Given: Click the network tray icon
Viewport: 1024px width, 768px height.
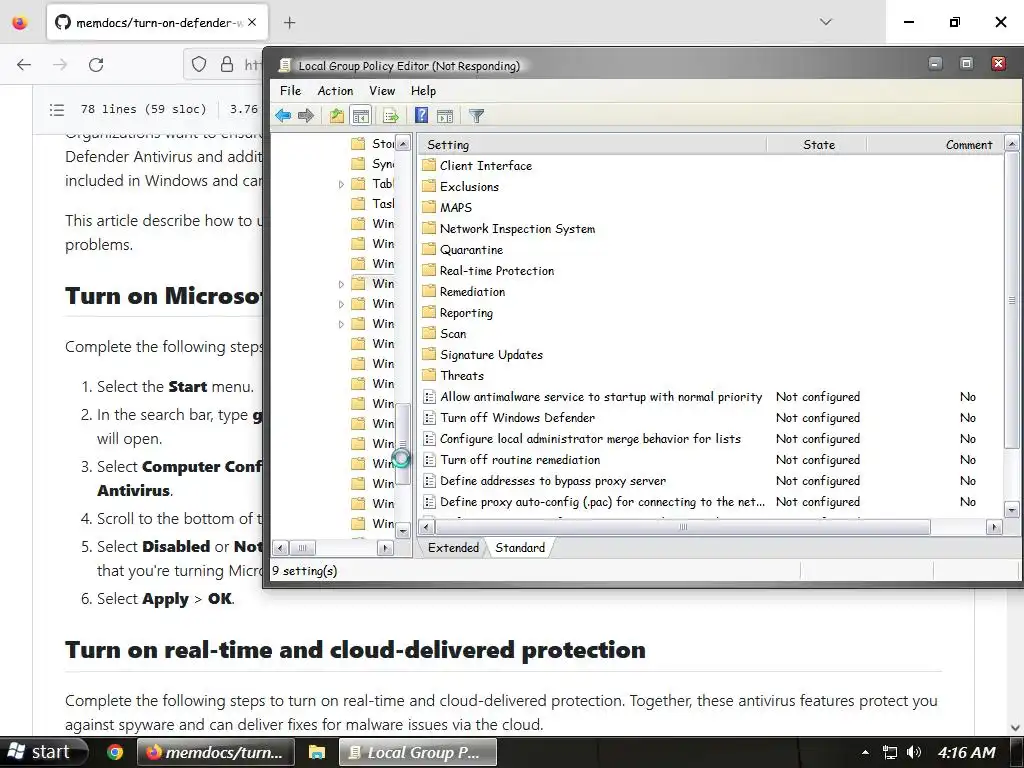Looking at the screenshot, I should pyautogui.click(x=889, y=752).
